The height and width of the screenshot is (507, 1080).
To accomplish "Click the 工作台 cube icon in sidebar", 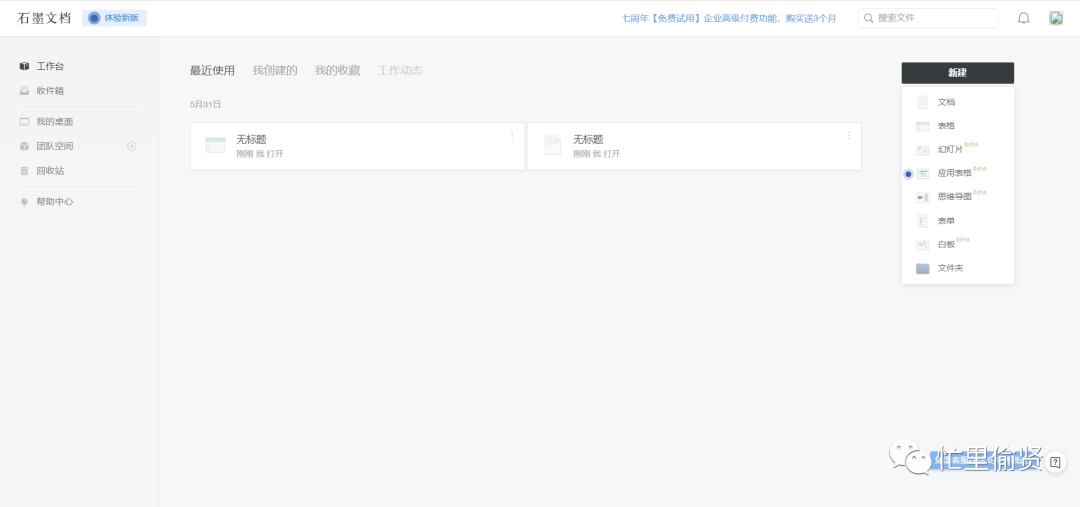I will pos(24,66).
